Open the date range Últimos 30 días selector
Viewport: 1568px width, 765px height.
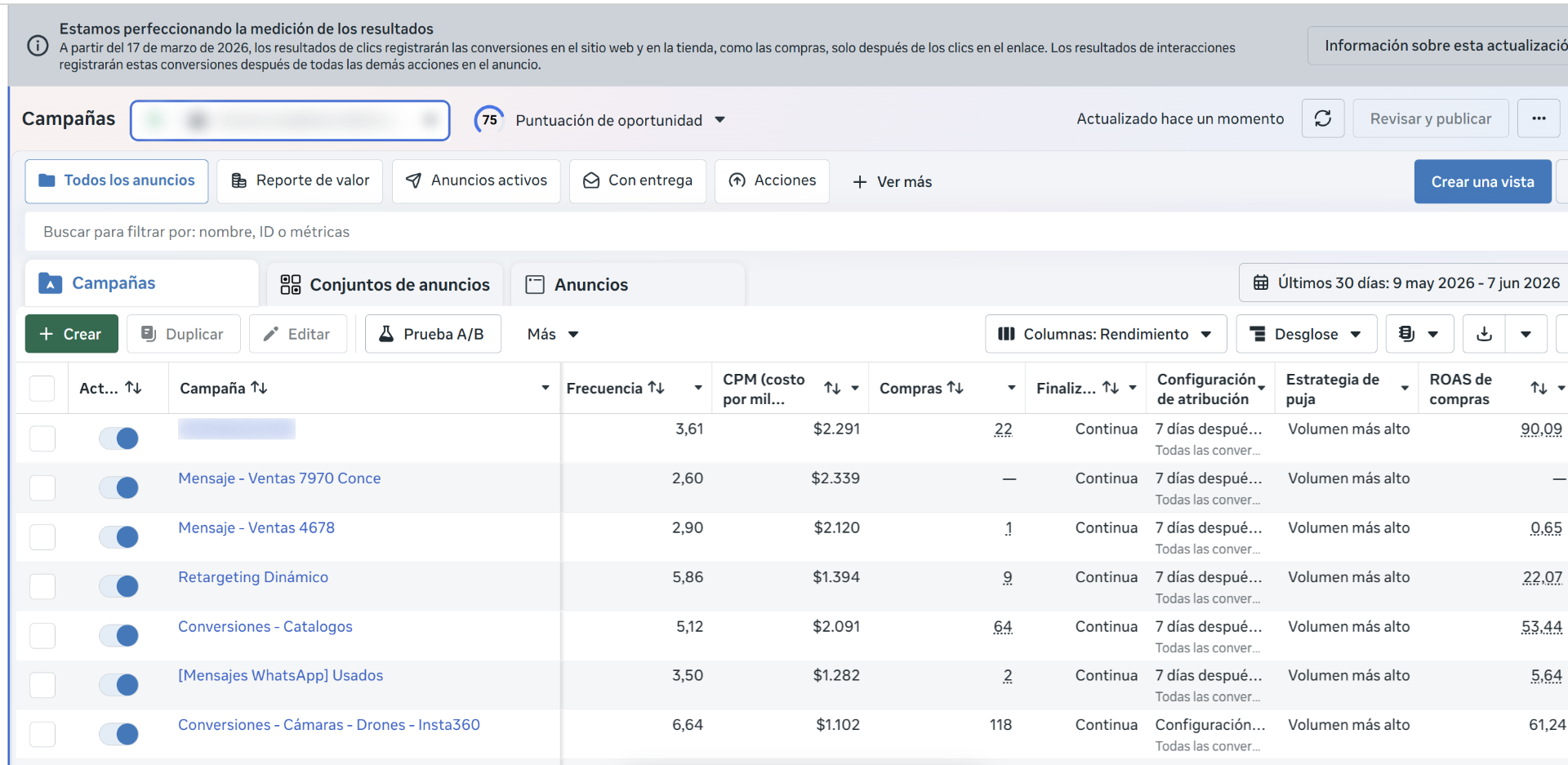(1405, 282)
